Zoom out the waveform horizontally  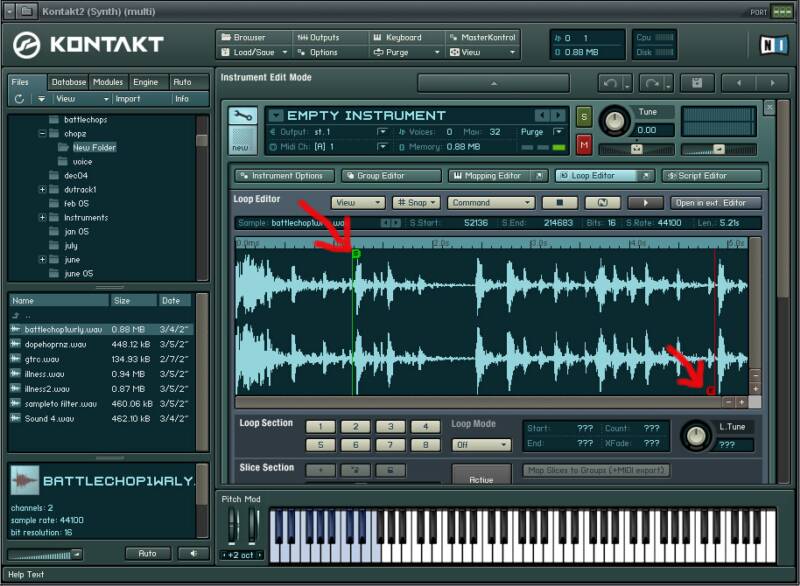point(729,402)
